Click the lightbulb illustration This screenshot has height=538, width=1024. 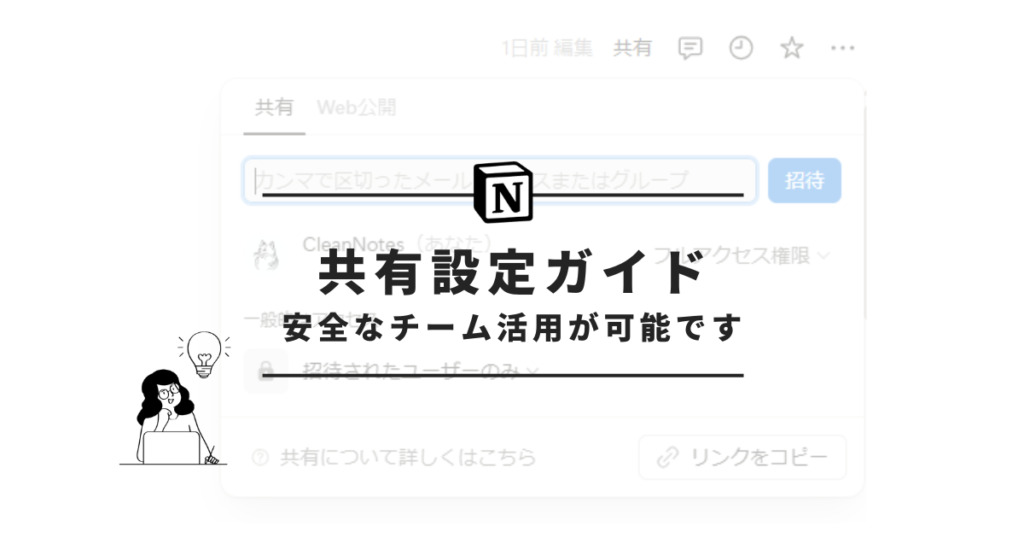(204, 353)
